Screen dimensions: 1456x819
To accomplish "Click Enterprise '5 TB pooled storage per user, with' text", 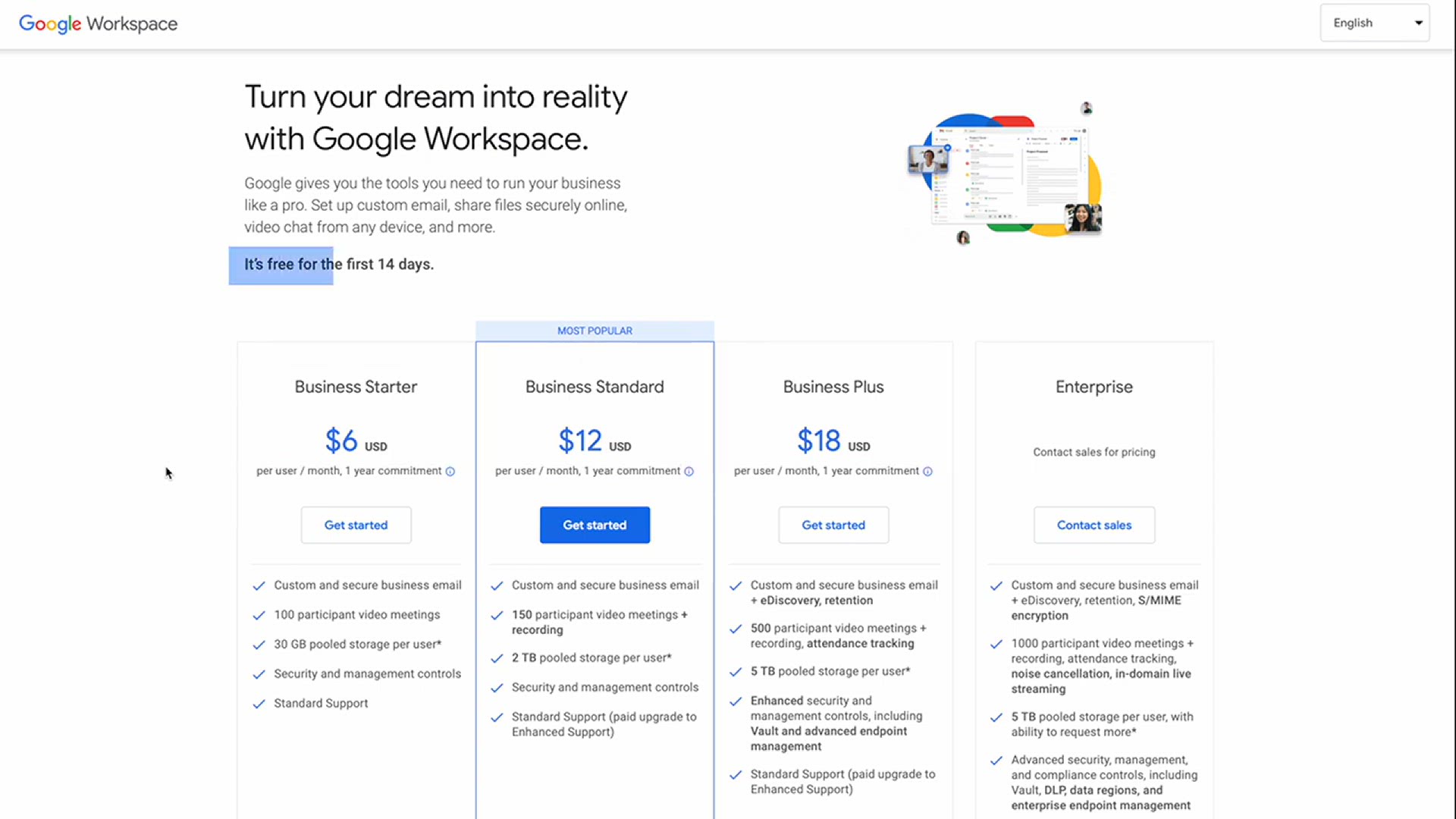I will point(1102,724).
